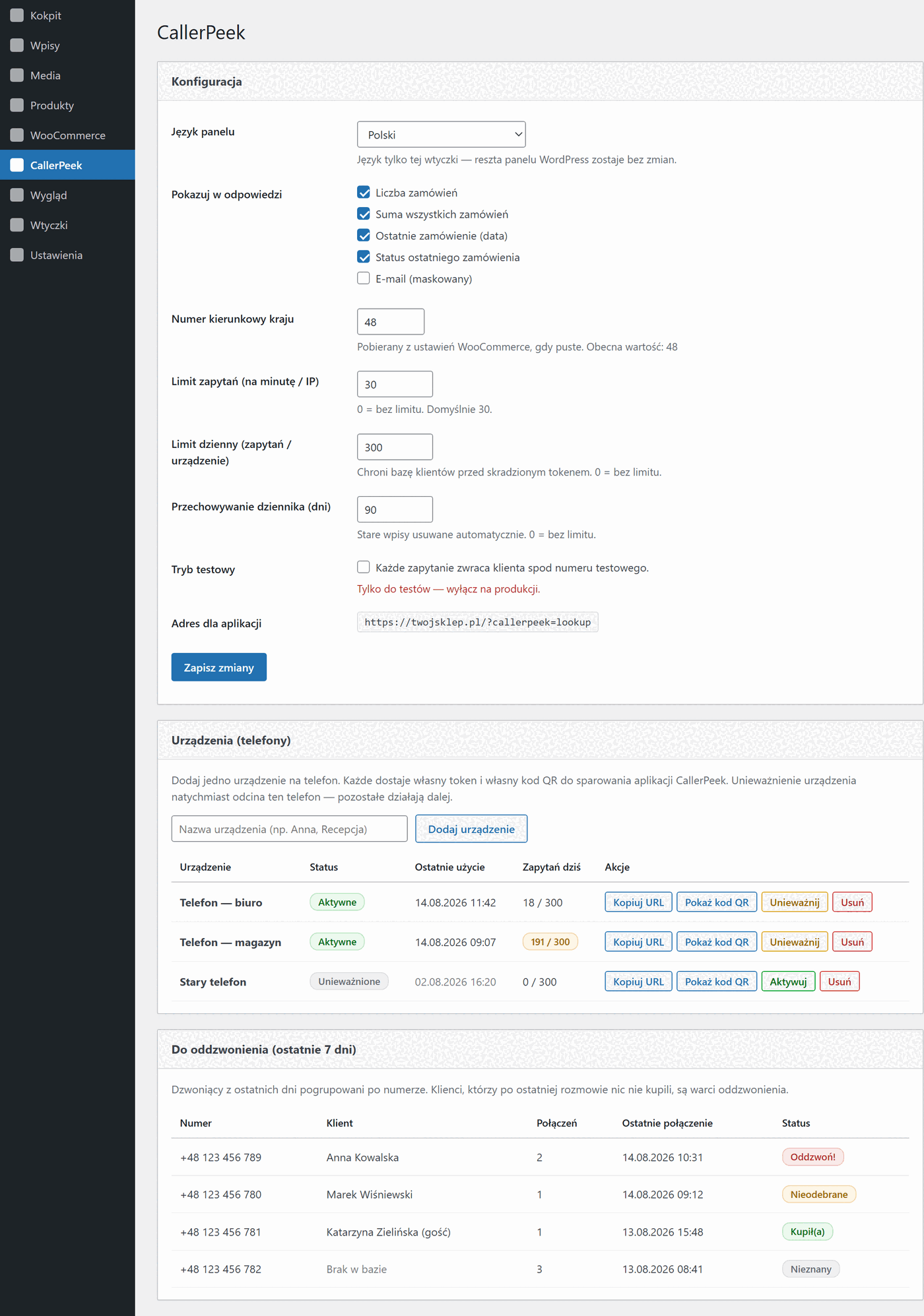Open the Język panelu dropdown
The image size is (924, 1316).
442,135
